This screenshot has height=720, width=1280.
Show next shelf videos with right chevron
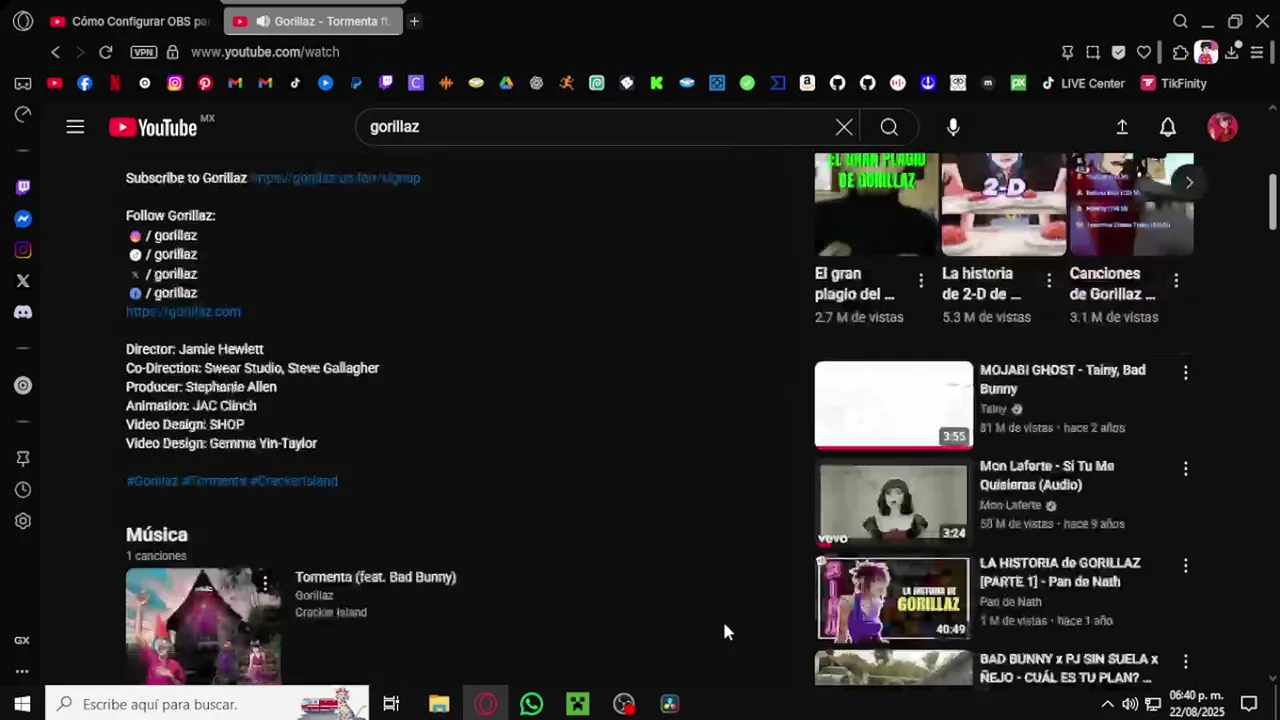click(x=1189, y=182)
